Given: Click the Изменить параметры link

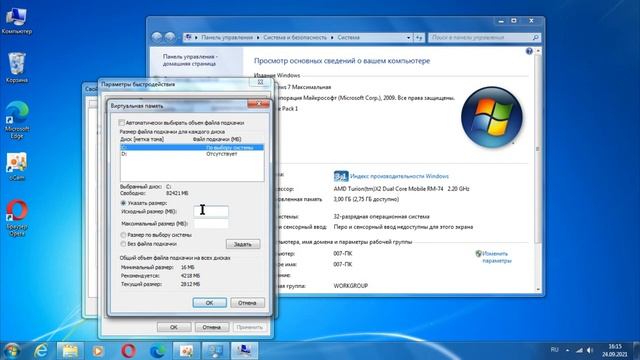Looking at the screenshot, I should (x=496, y=257).
